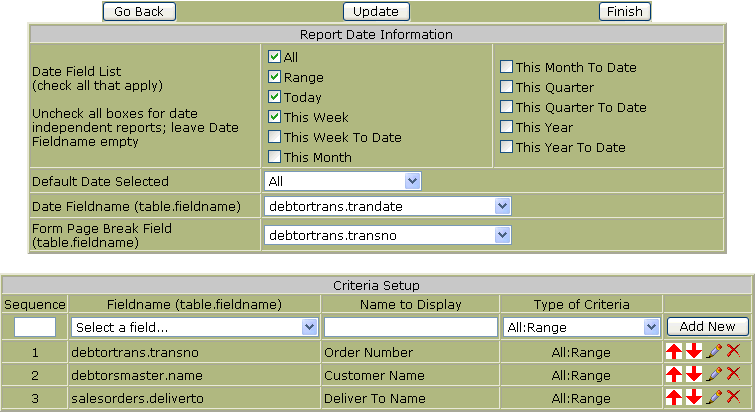Delete the Customer Name criteria row
Screen dimensions: 755x413
point(733,374)
